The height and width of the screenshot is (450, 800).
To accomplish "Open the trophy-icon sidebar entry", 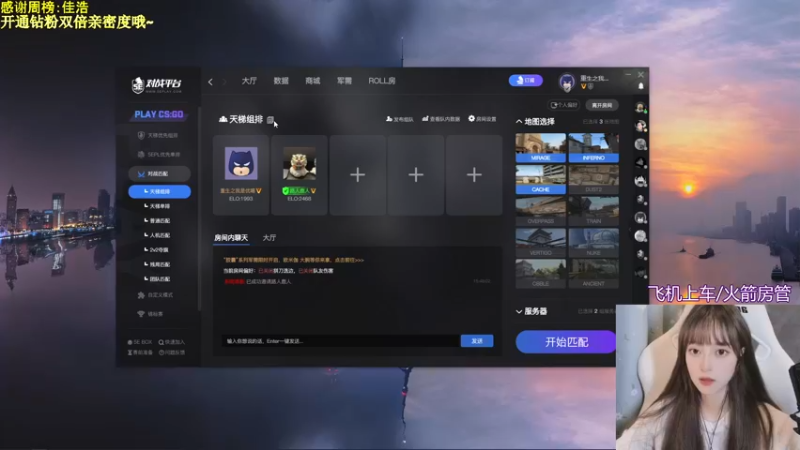I will coord(151,314).
